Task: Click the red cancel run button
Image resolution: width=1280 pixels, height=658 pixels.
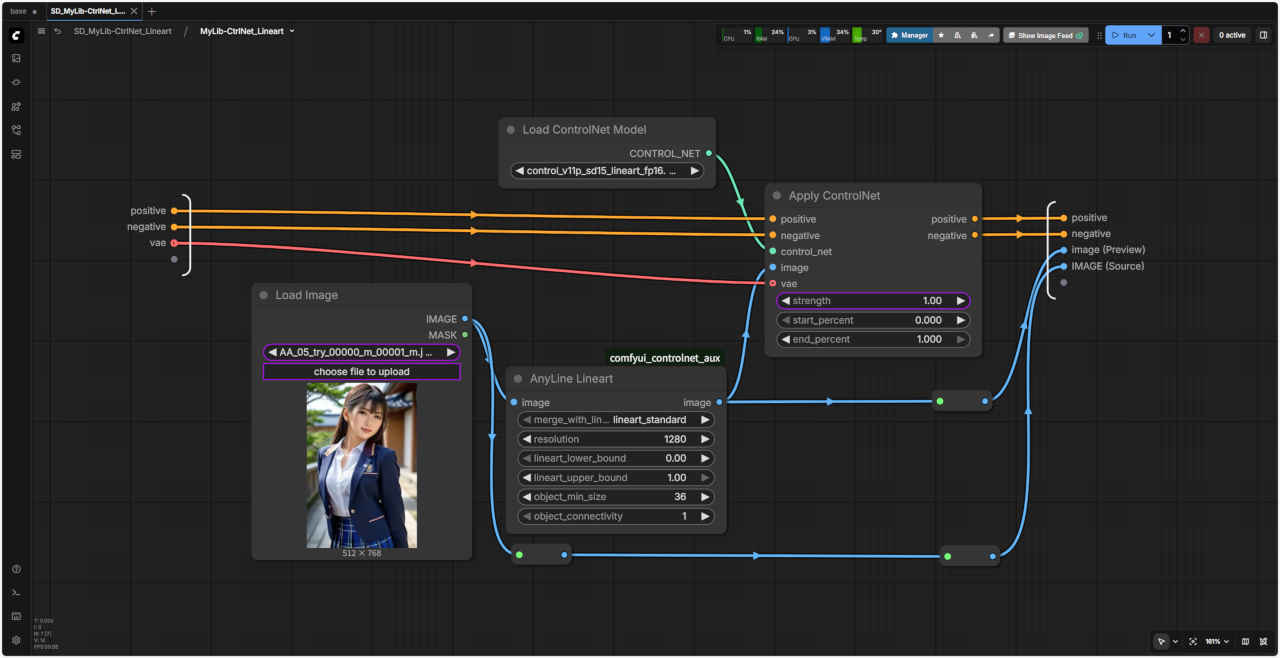Action: (x=1201, y=35)
